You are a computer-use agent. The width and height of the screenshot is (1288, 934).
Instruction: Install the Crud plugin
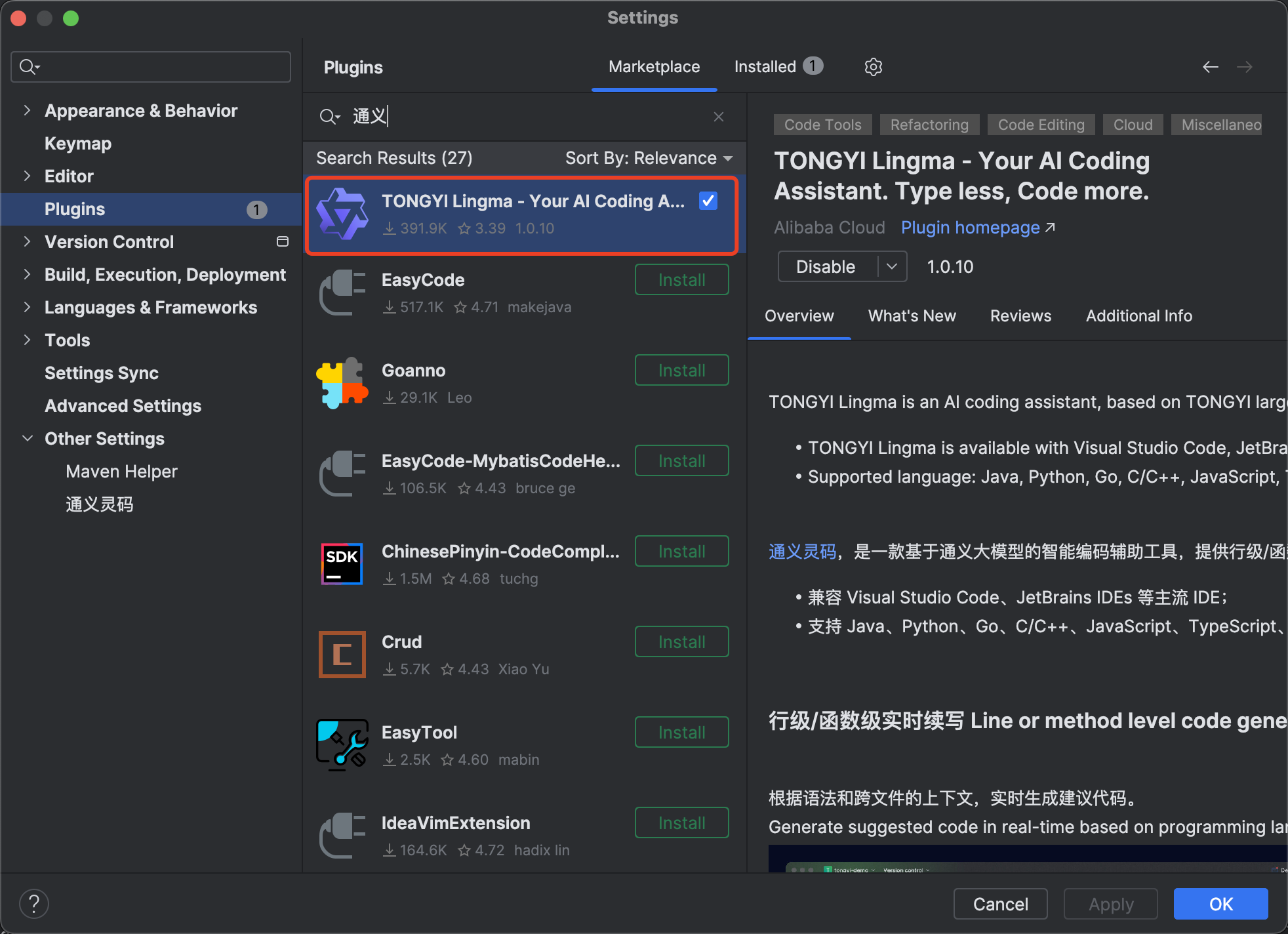[681, 642]
